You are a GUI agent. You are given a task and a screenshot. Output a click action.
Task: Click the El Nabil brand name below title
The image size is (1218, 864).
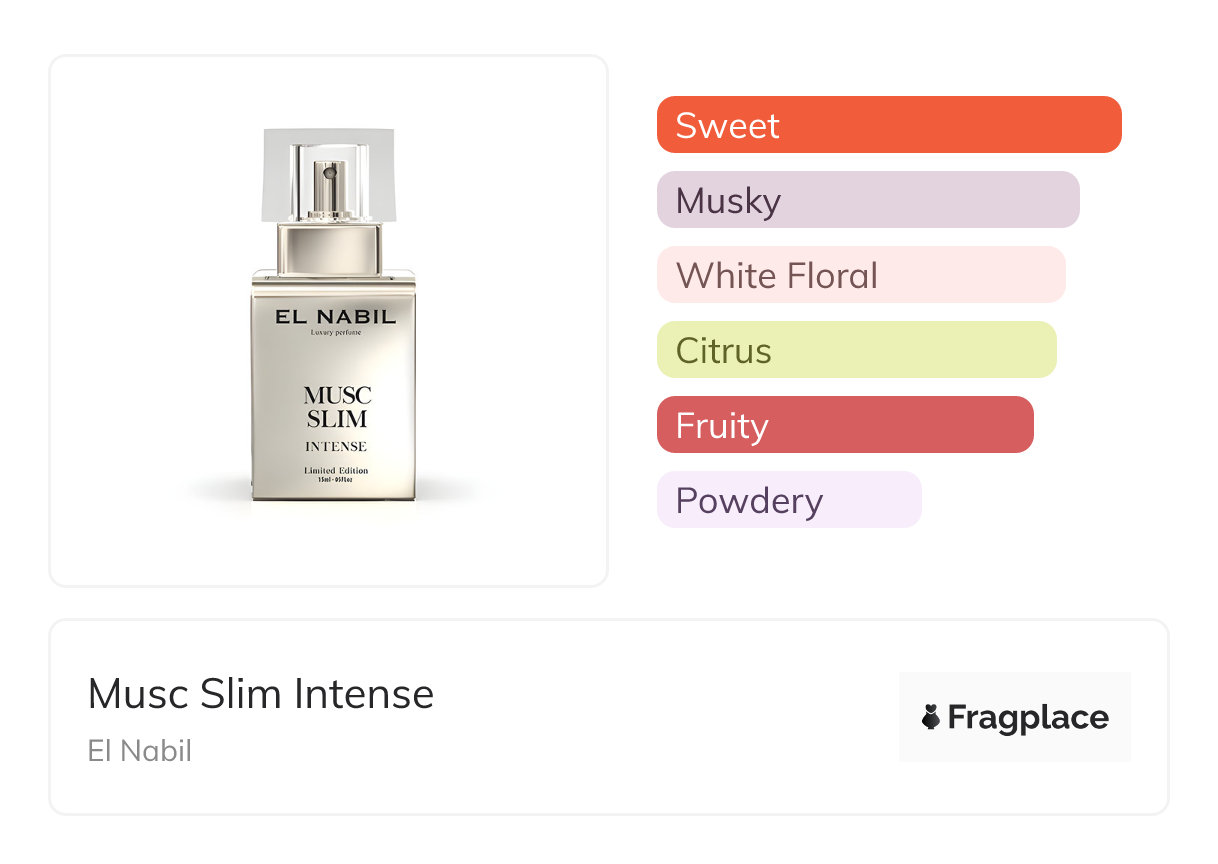click(139, 750)
